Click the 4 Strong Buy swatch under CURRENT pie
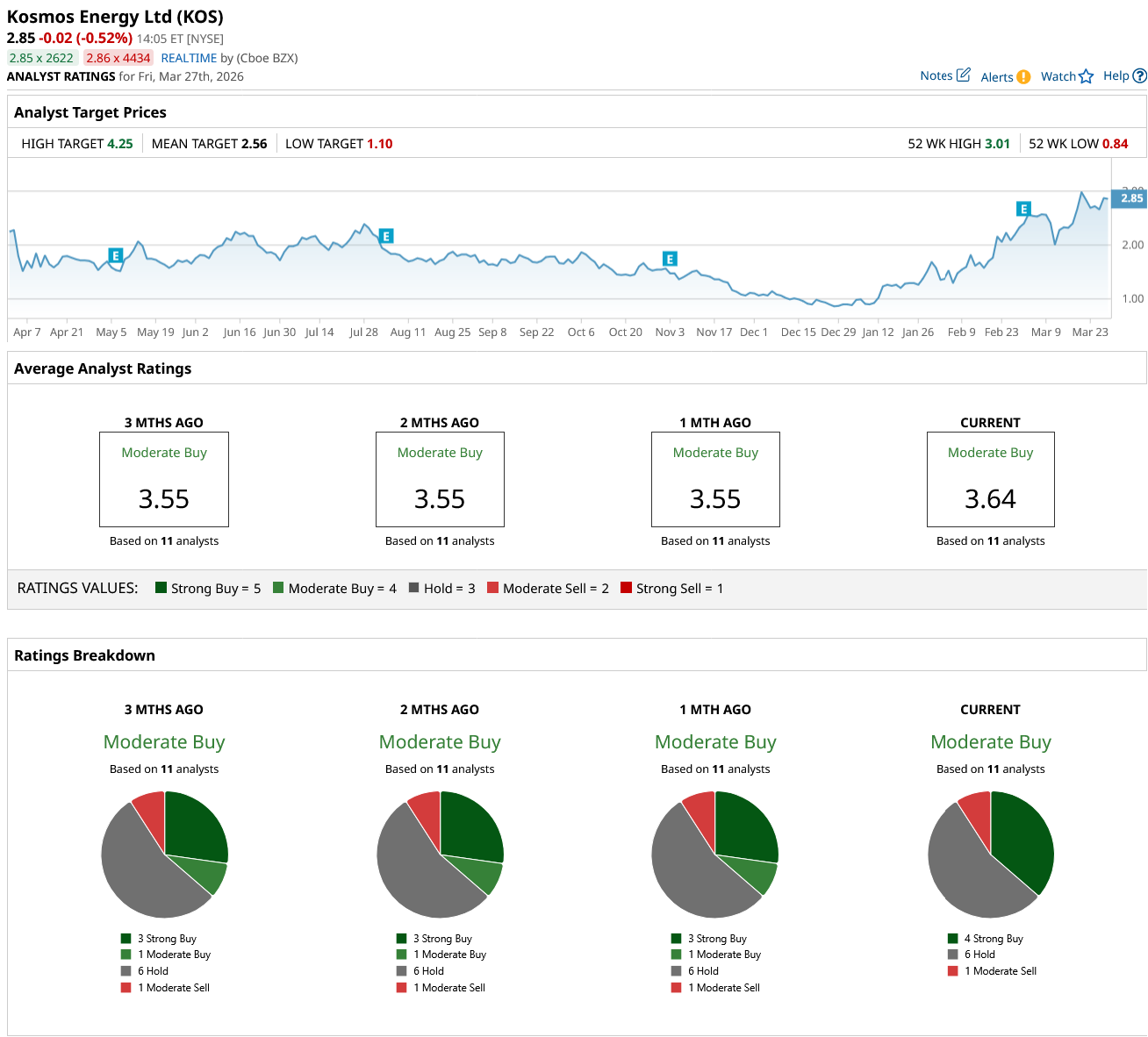The image size is (1148, 1037). coord(953,939)
